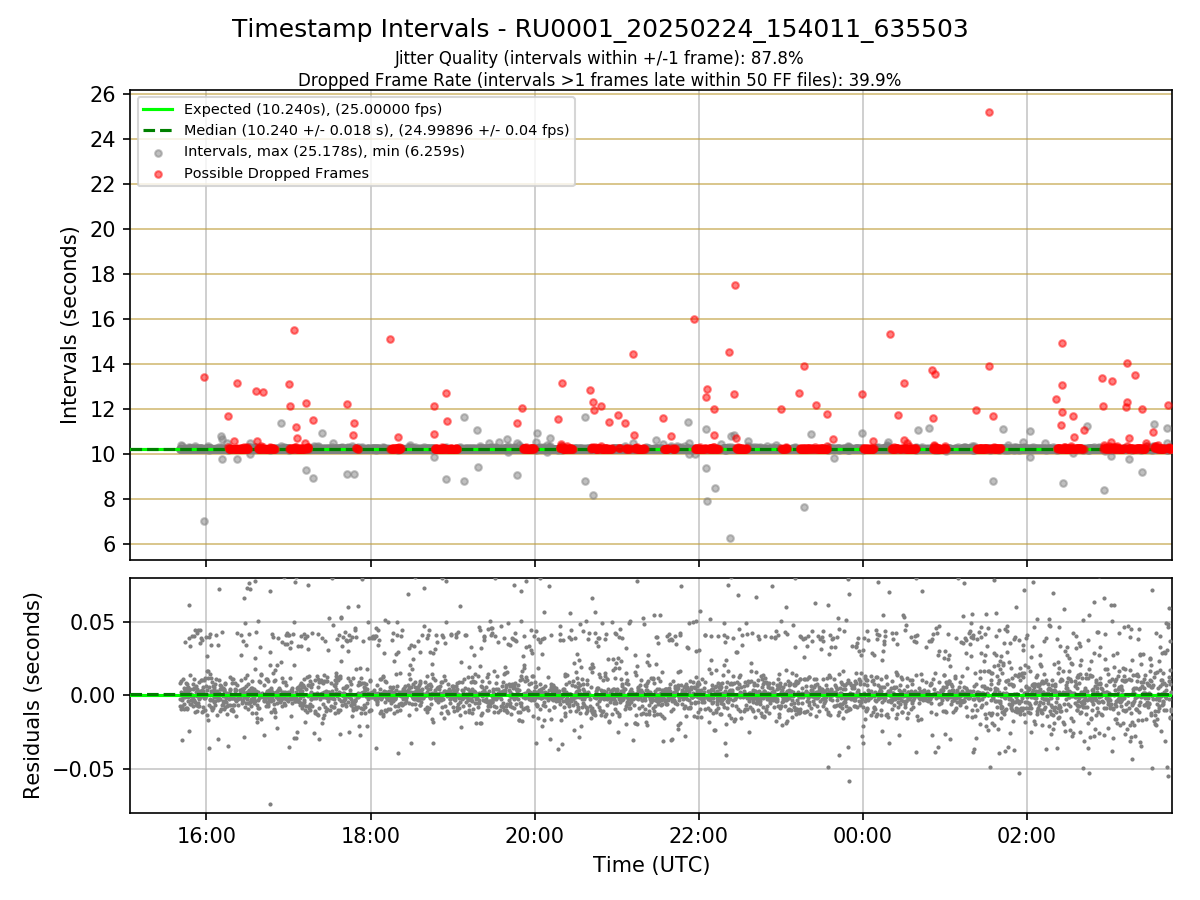
Task: Click the 'Residuals (seconds)' y-axis label
Action: click(33, 695)
